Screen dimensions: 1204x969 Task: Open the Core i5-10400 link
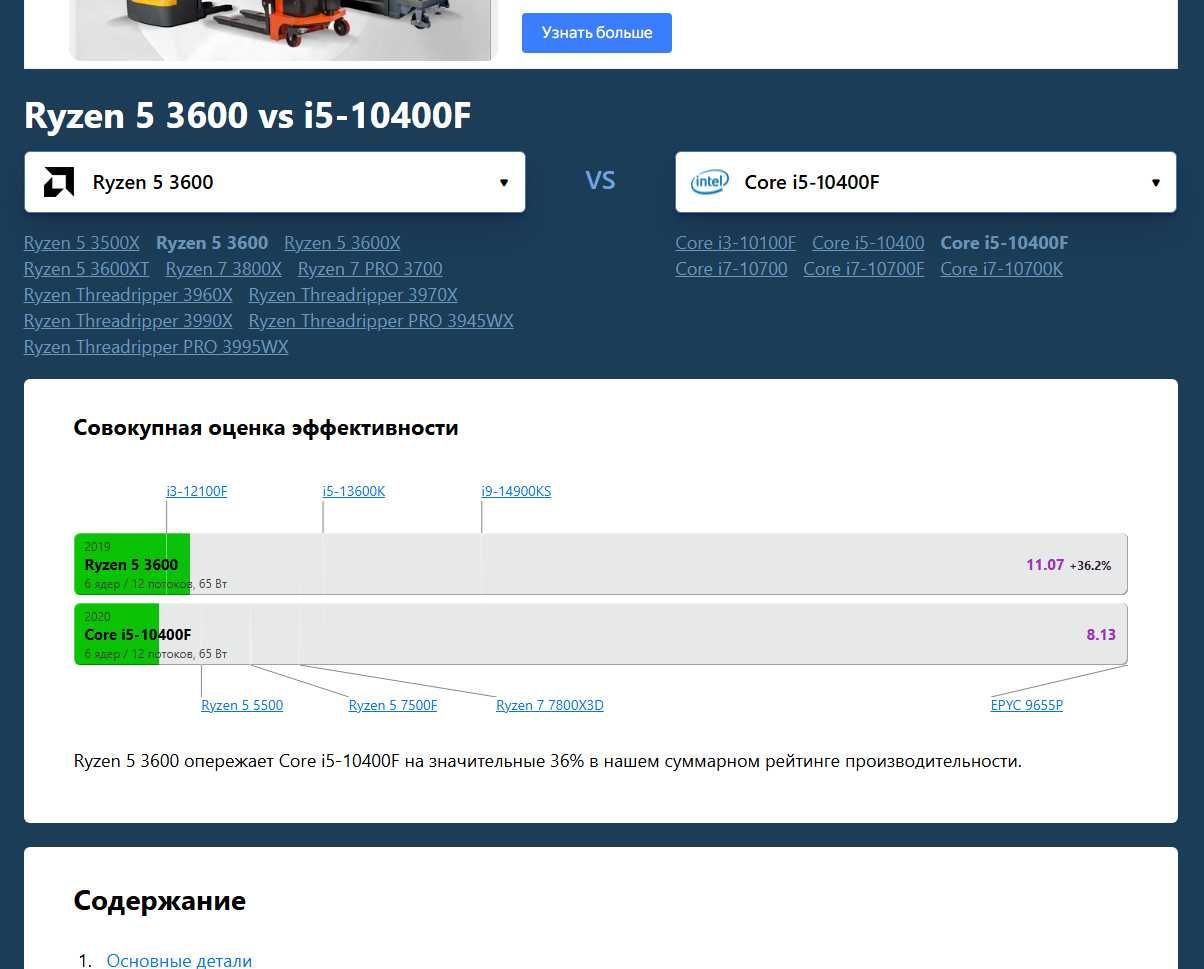(x=868, y=243)
